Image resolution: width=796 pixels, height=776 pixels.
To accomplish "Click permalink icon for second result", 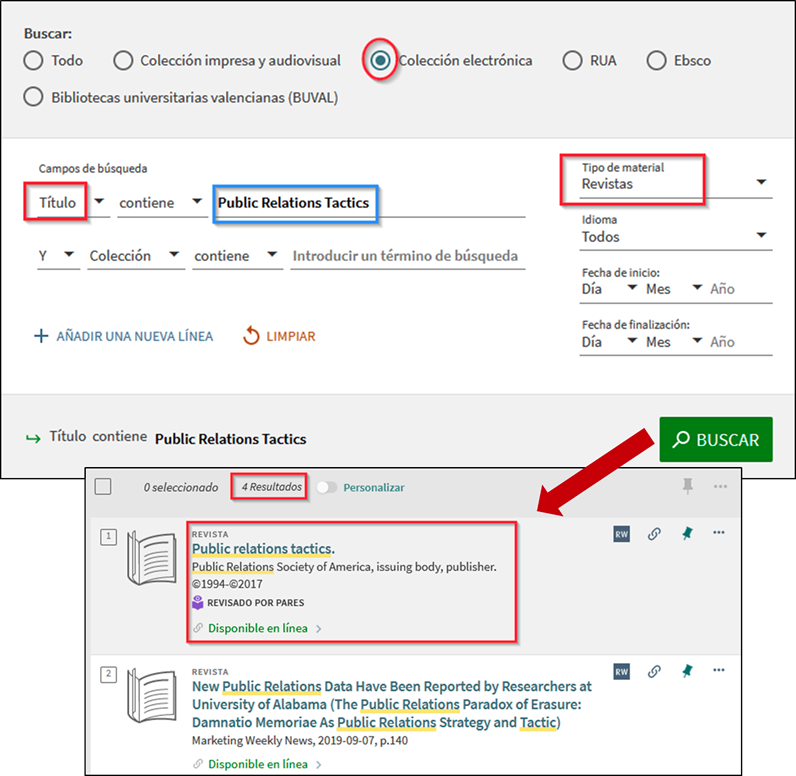I will click(x=654, y=671).
